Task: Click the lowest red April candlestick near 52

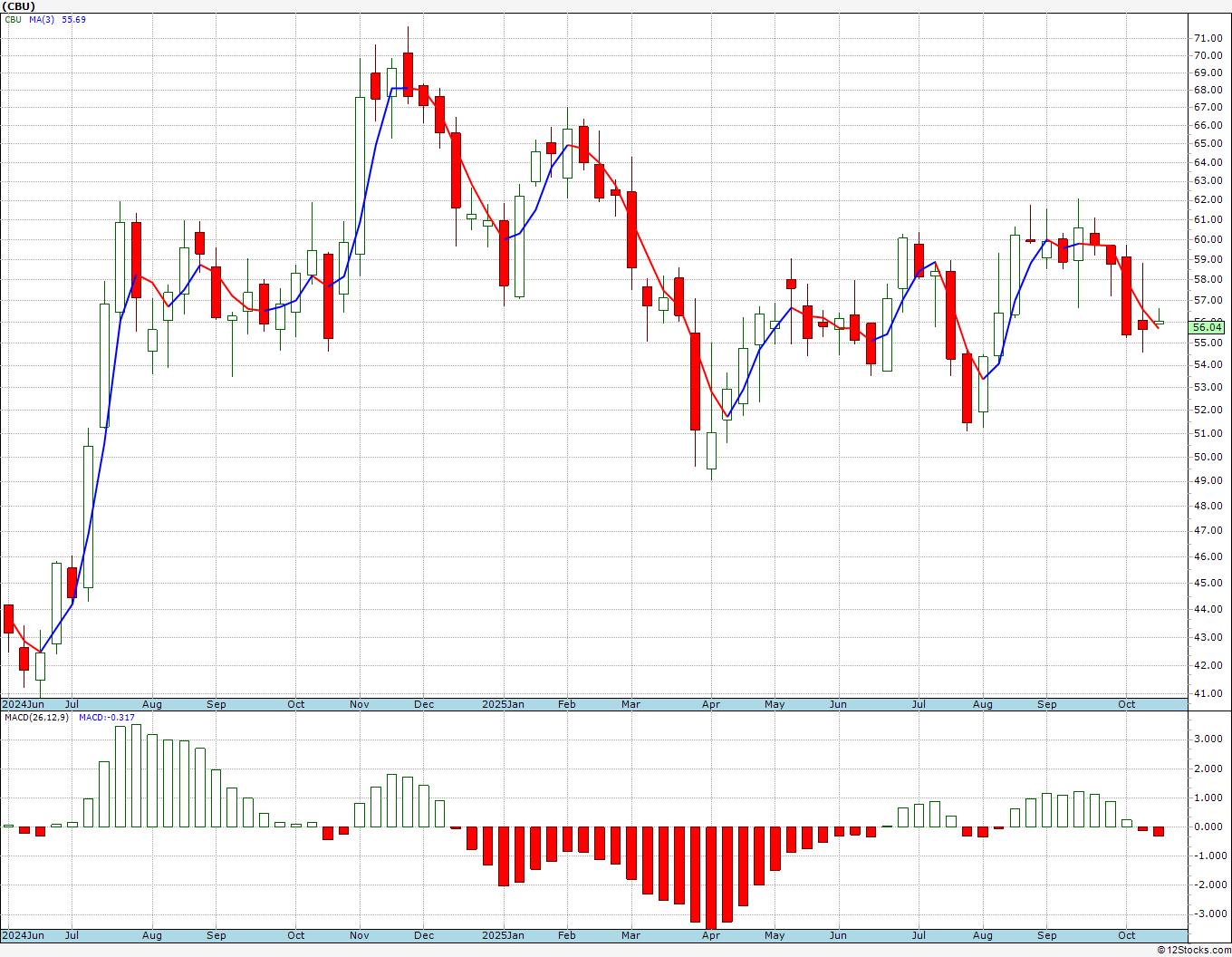Action: [x=695, y=382]
